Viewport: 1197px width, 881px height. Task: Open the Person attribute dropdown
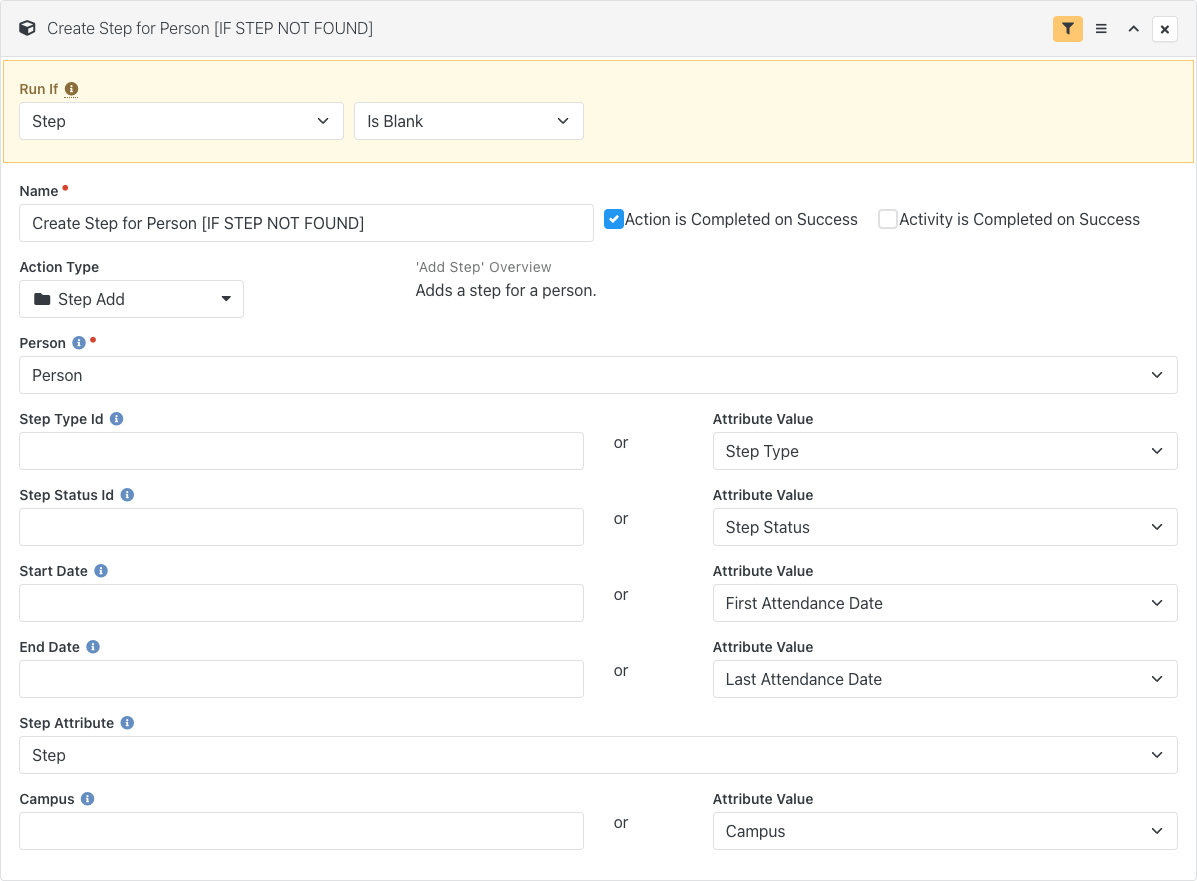[598, 375]
